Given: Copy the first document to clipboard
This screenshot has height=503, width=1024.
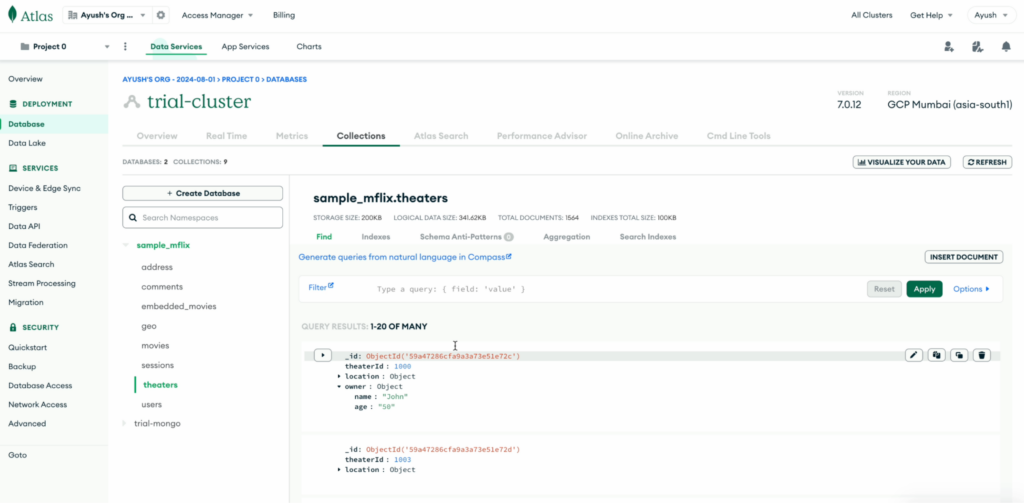Looking at the screenshot, I should click(936, 355).
